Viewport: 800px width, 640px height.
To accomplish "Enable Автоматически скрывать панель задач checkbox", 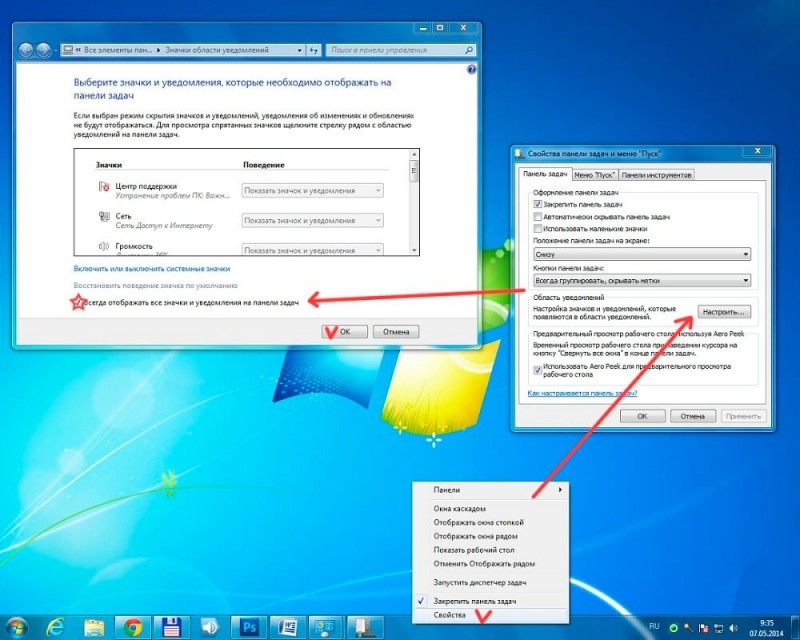I will tap(537, 217).
